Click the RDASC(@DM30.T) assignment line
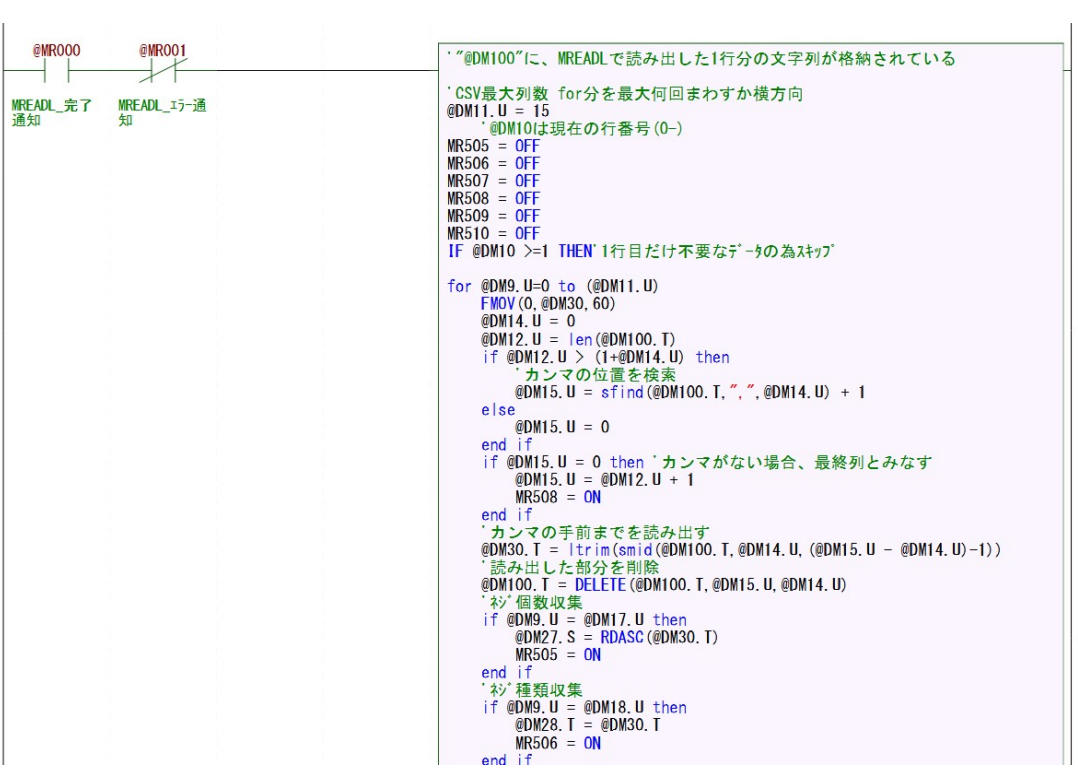 (615, 637)
